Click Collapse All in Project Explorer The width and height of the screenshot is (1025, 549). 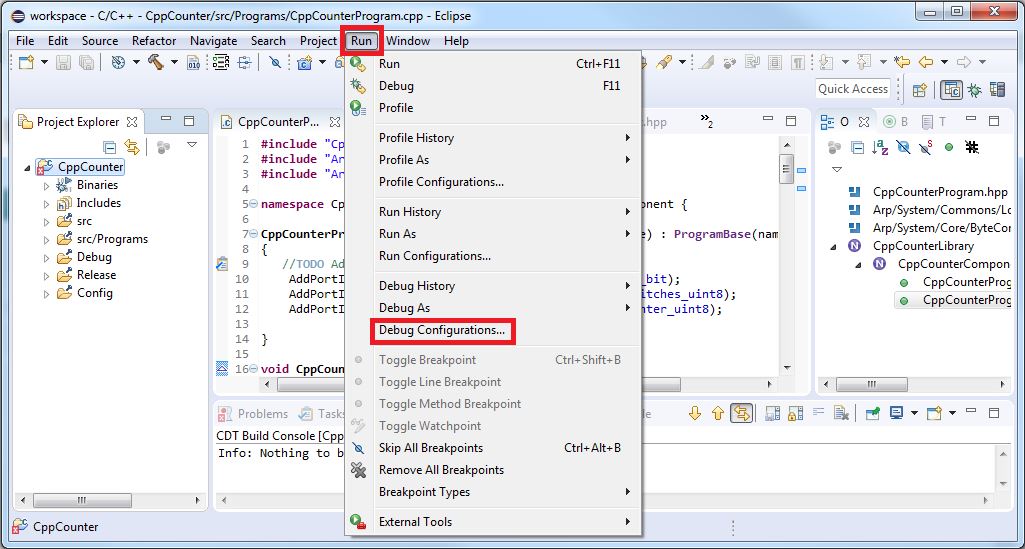tap(110, 147)
